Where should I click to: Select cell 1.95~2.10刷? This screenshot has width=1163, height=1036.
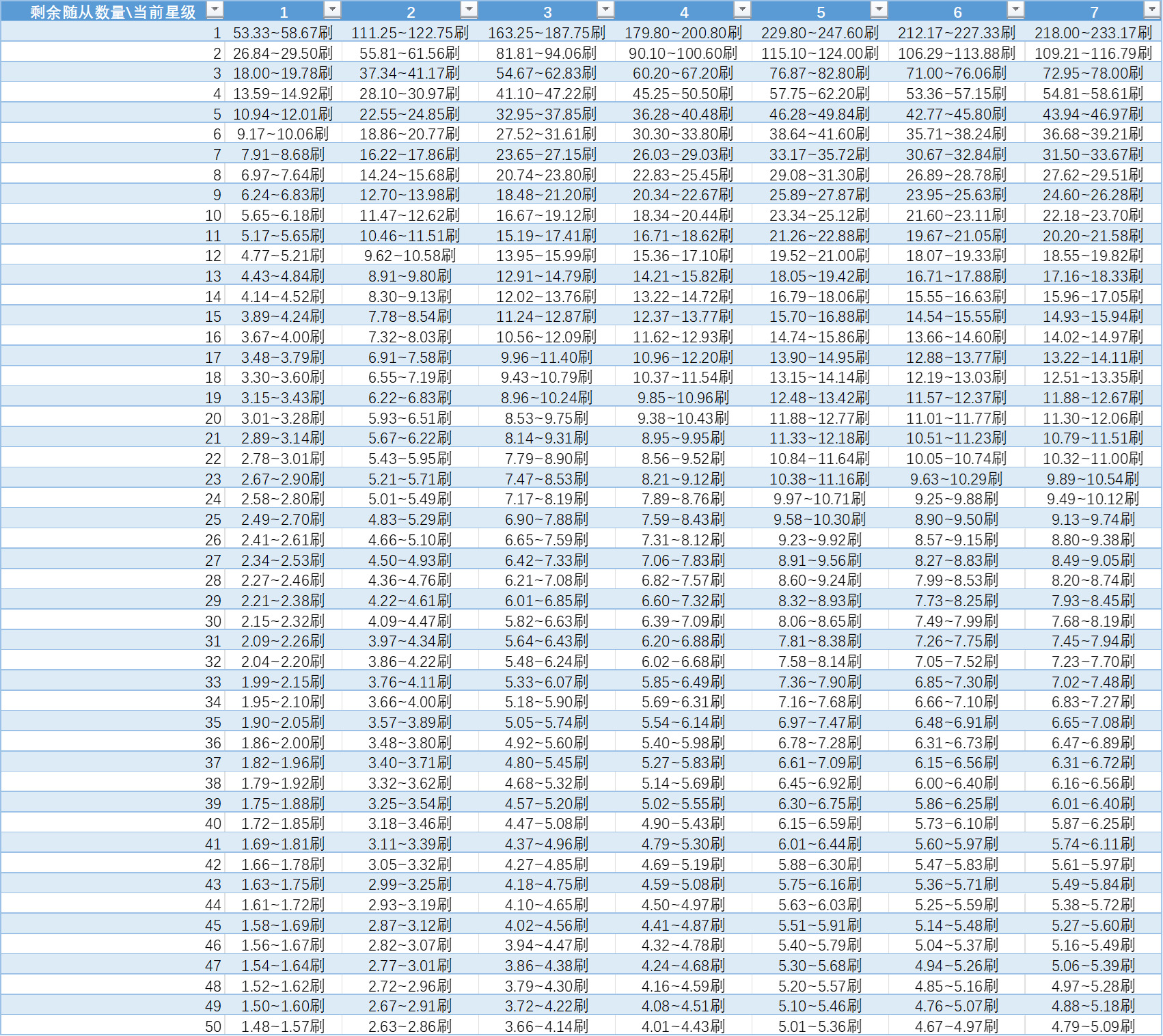click(x=283, y=702)
